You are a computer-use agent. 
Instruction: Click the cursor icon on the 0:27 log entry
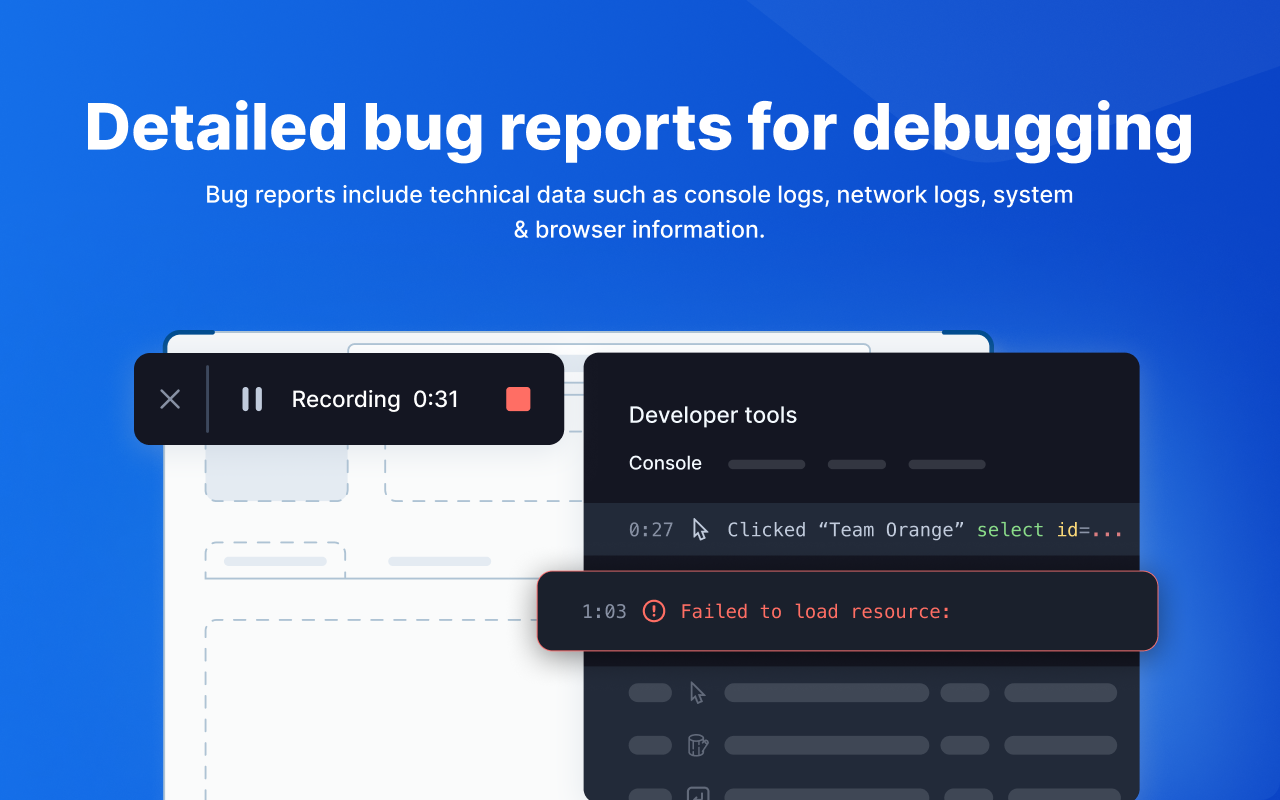tap(698, 529)
